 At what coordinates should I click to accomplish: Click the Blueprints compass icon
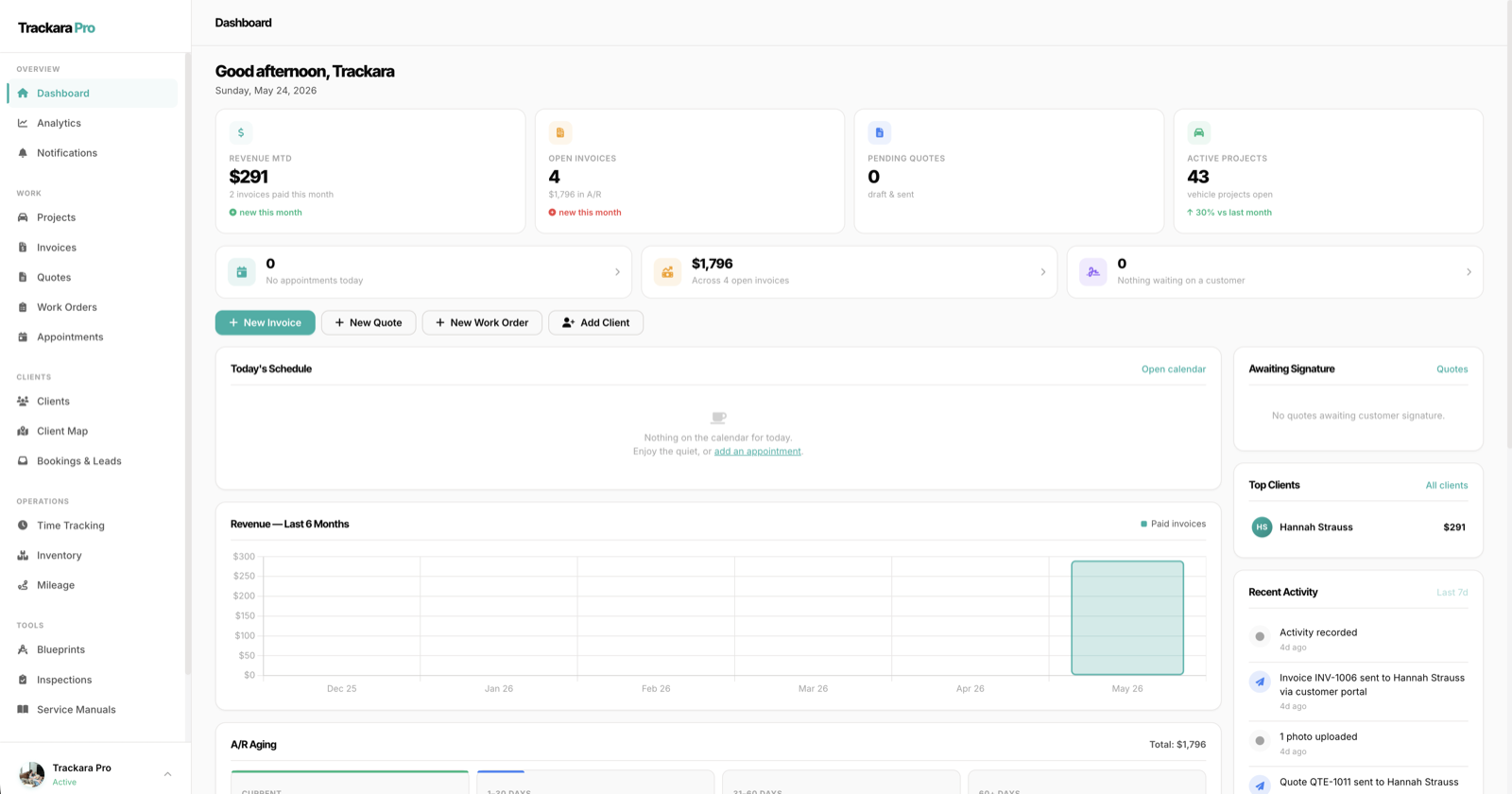(23, 649)
